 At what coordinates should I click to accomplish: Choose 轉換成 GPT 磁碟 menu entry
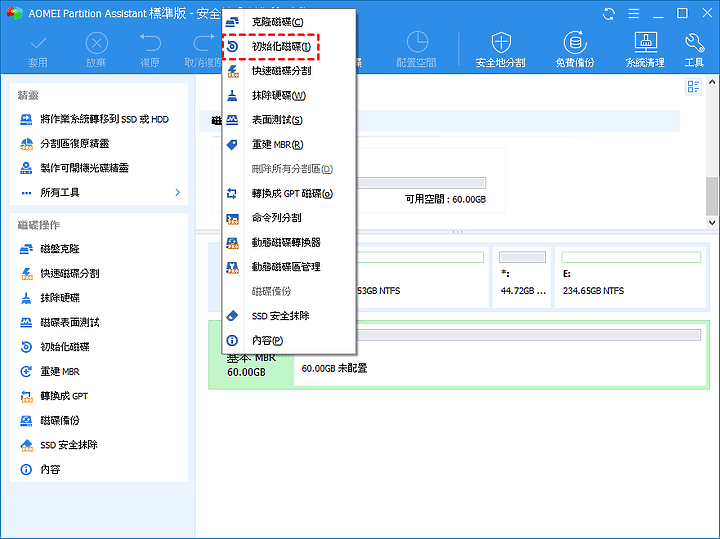coord(289,193)
